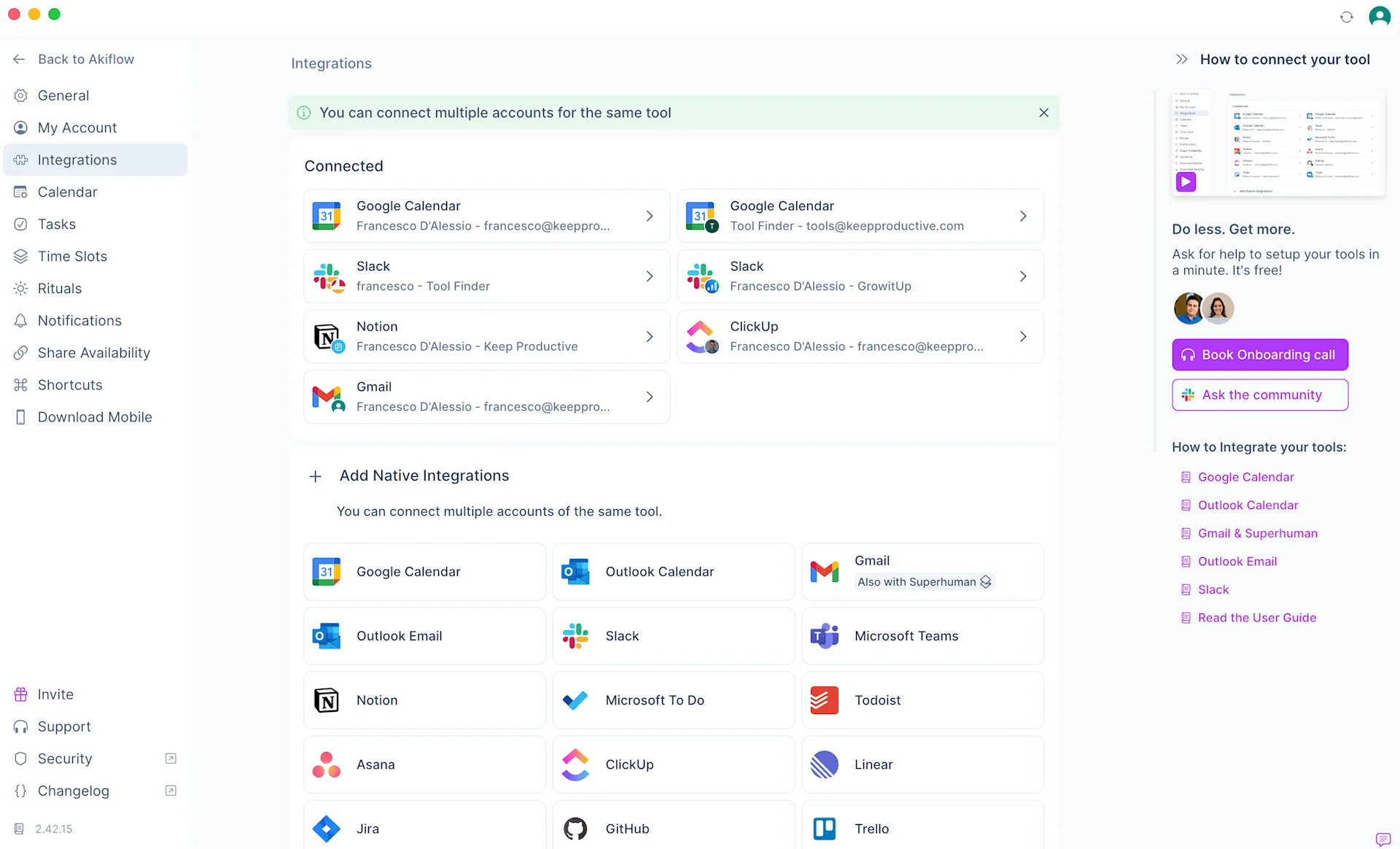
Task: Click the user avatar in the top right
Action: (1380, 16)
